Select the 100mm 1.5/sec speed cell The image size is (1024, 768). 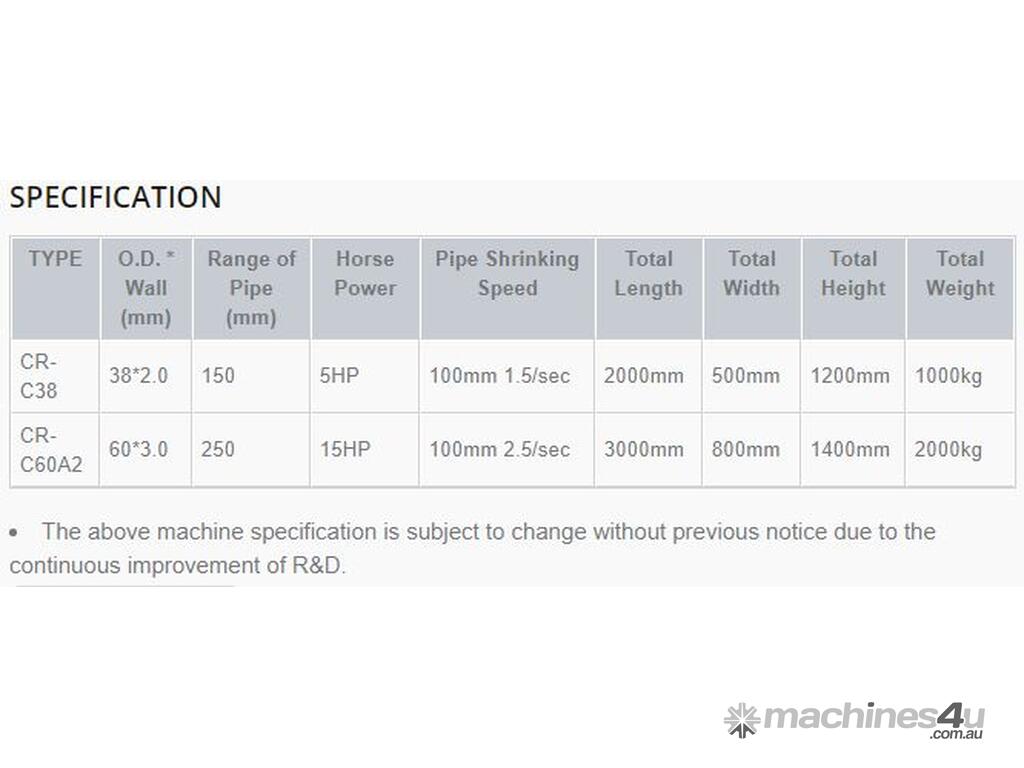[x=500, y=376]
